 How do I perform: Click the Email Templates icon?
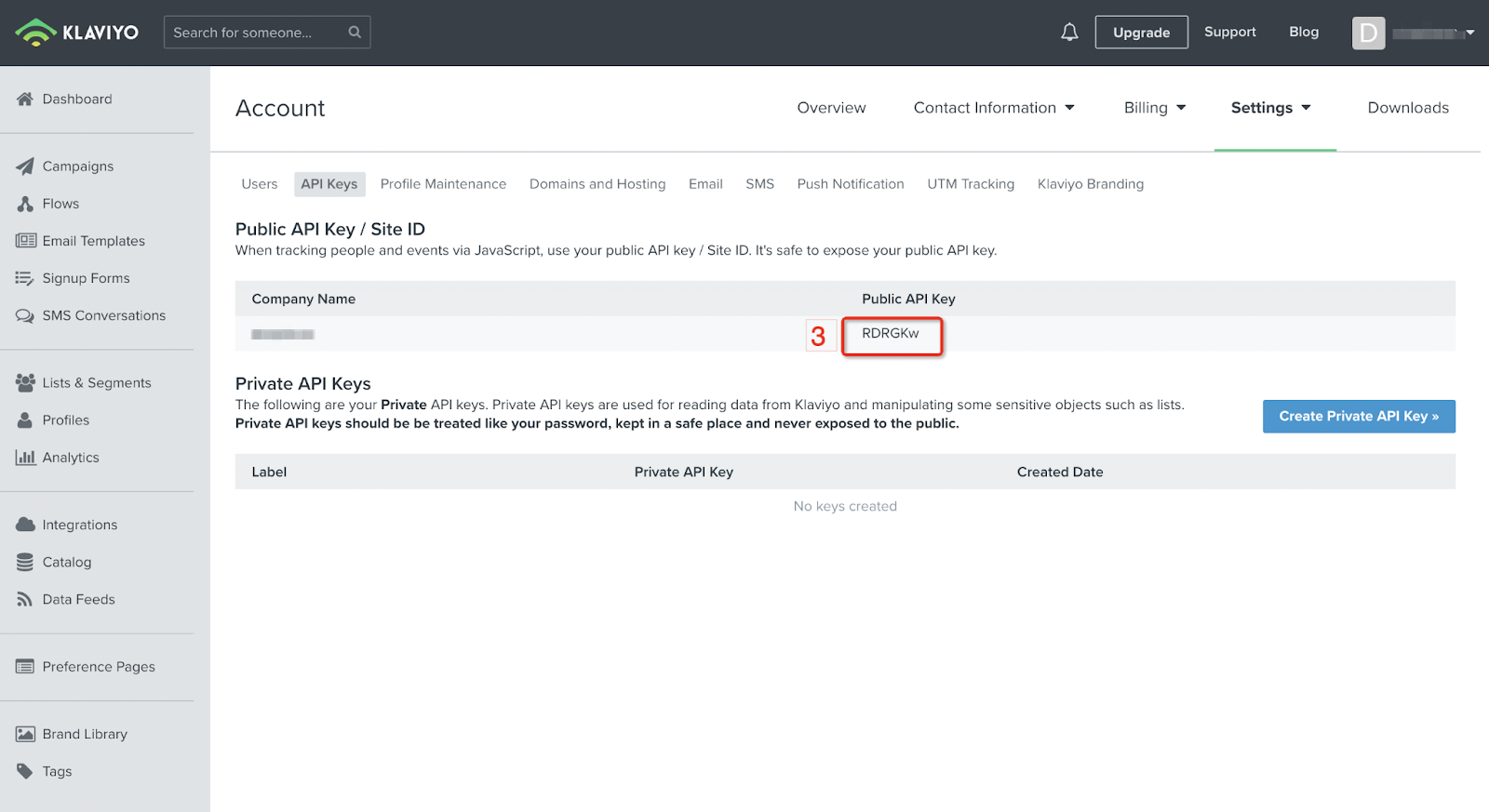[x=25, y=241]
